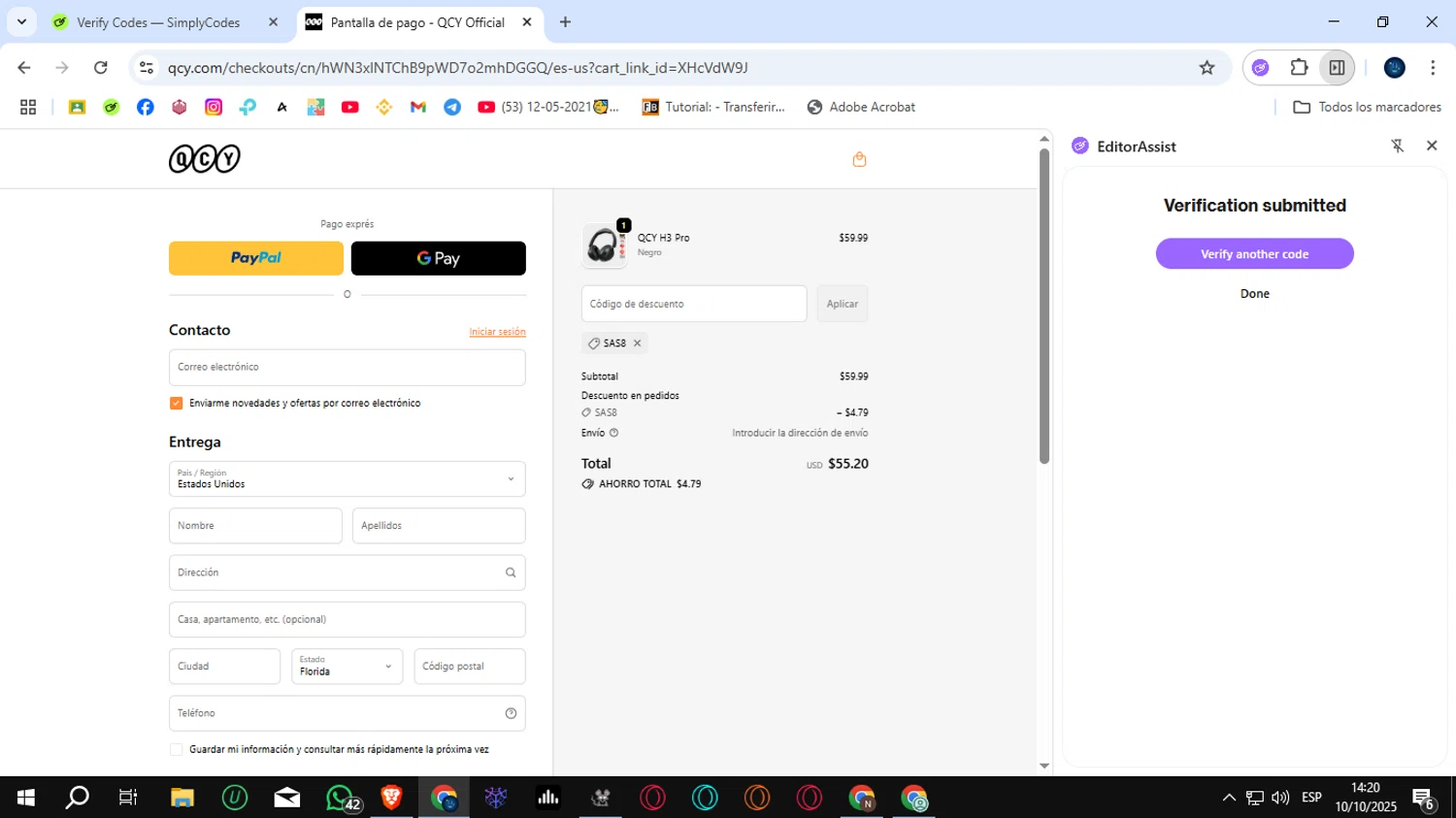Click the Iniciar sesión link
1456x818 pixels.
point(497,332)
